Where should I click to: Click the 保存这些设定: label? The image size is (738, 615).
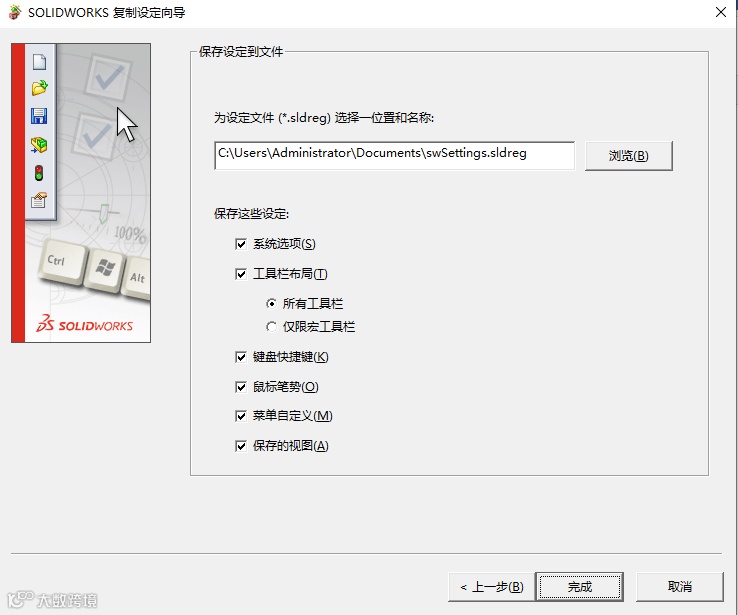[x=251, y=214]
